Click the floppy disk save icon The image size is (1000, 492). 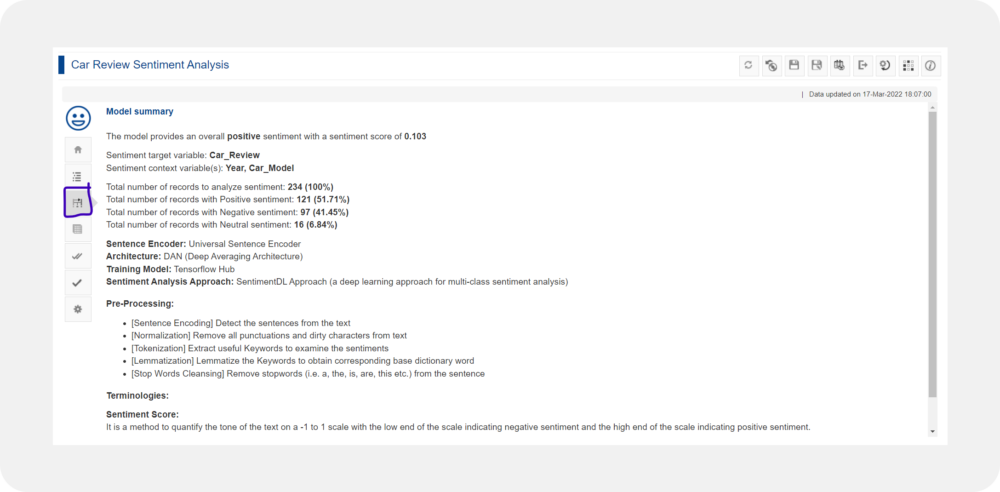tap(794, 66)
